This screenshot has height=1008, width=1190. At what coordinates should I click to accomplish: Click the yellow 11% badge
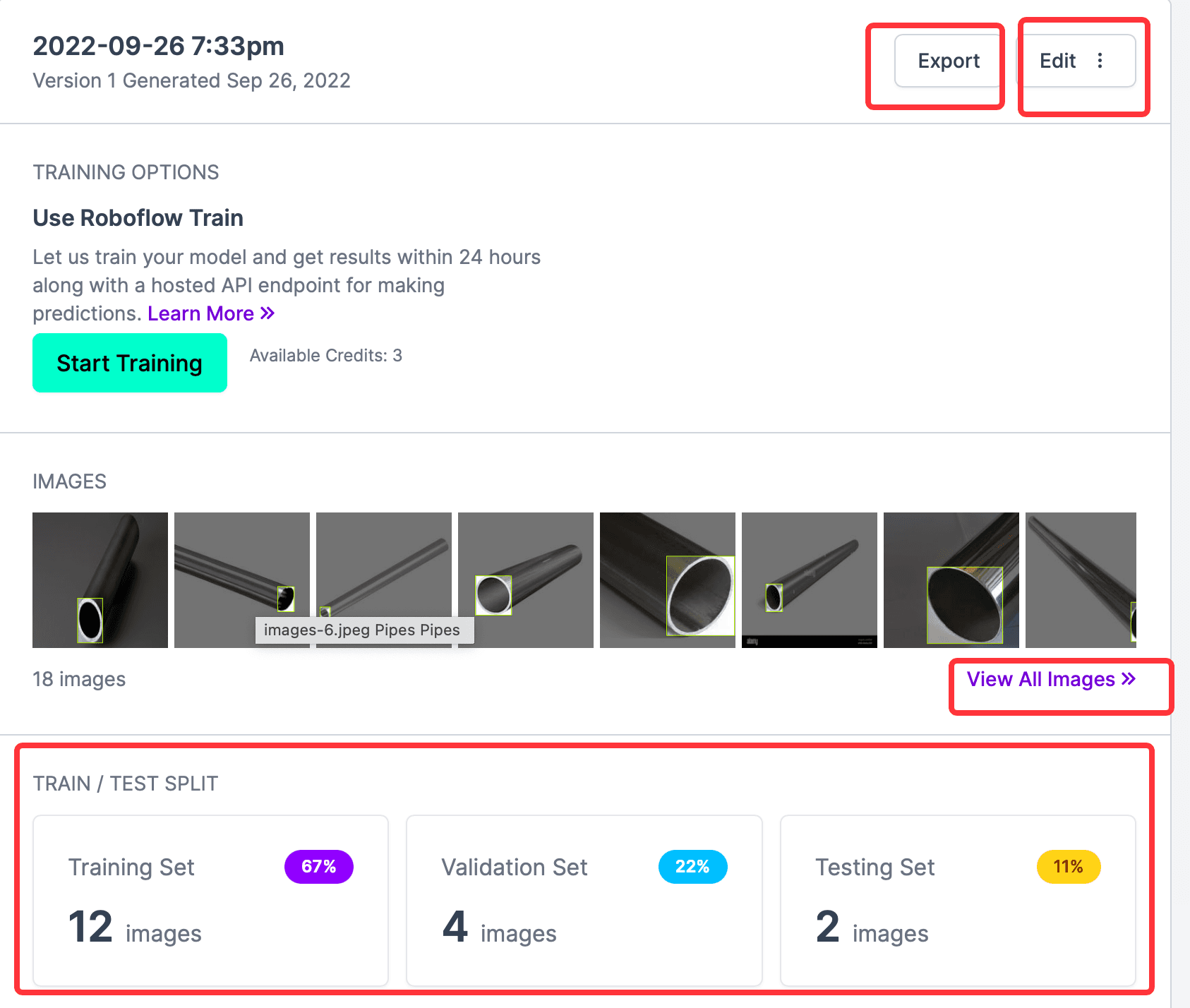(x=1069, y=867)
